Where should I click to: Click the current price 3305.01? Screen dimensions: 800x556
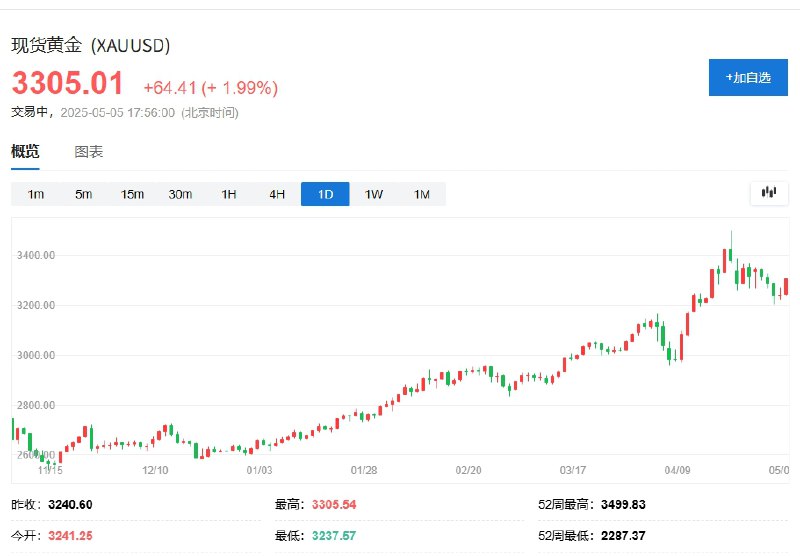coord(67,83)
